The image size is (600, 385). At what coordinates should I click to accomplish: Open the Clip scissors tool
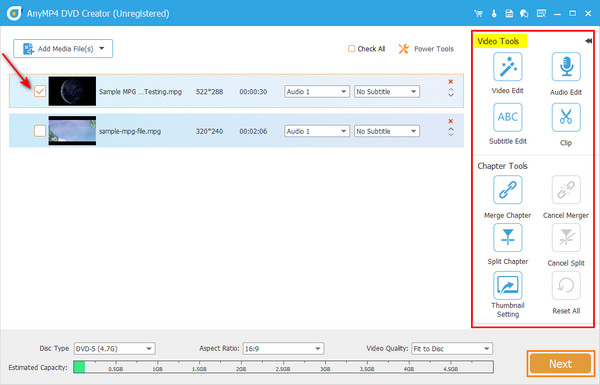tap(566, 117)
